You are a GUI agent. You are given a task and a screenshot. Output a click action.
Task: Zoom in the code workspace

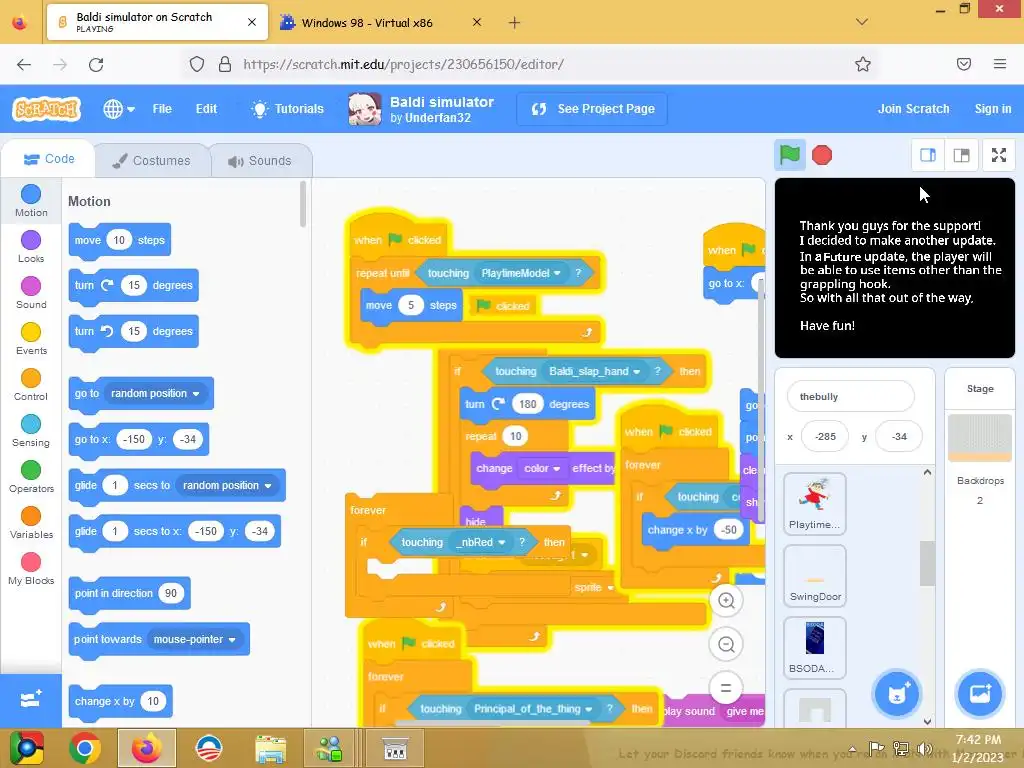coord(726,601)
